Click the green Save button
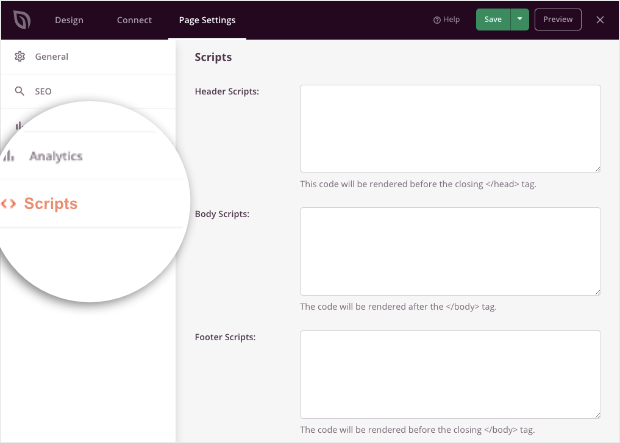620x443 pixels. [493, 19]
